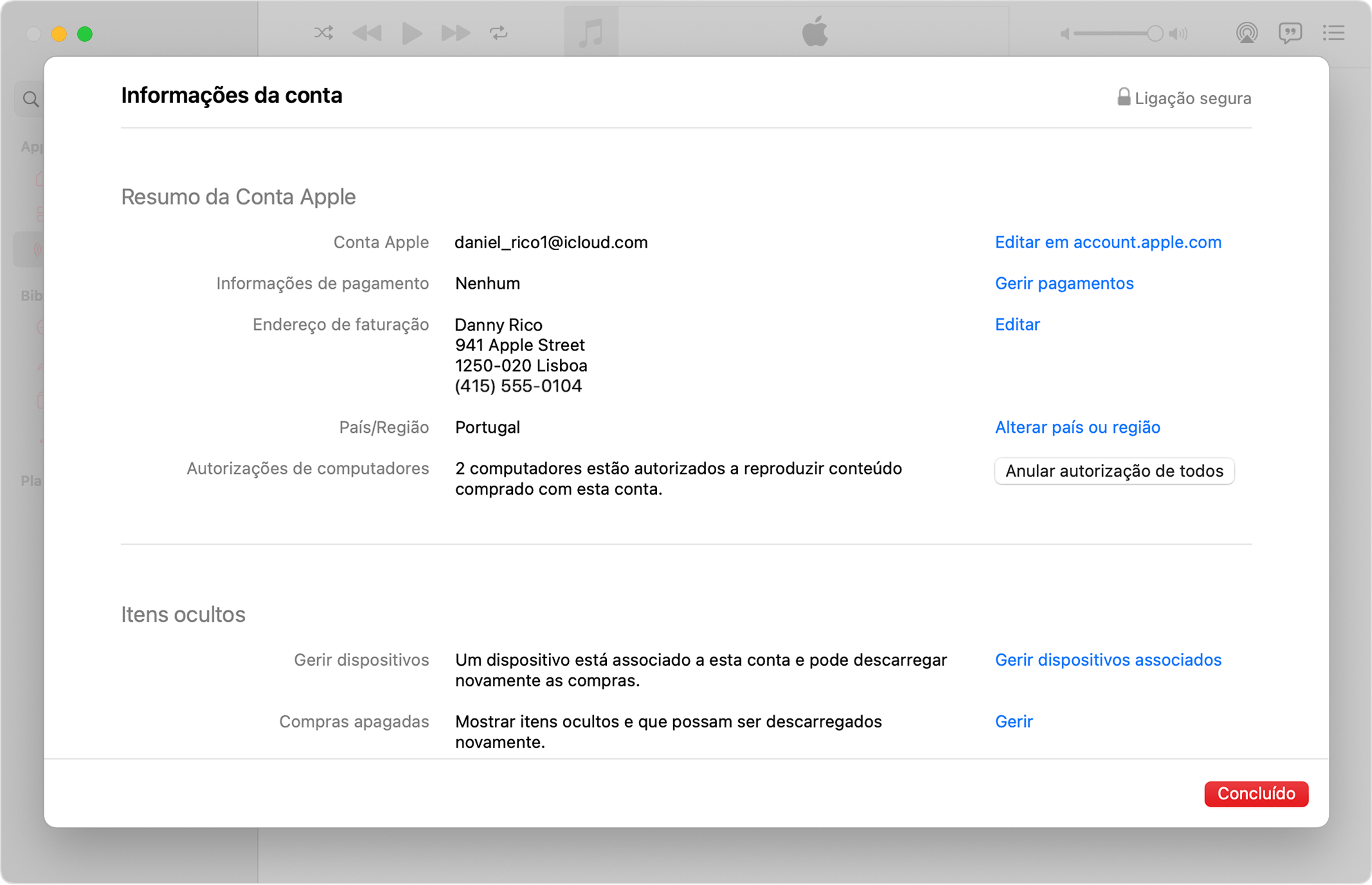Click the Apple logo in the player display

tap(815, 32)
